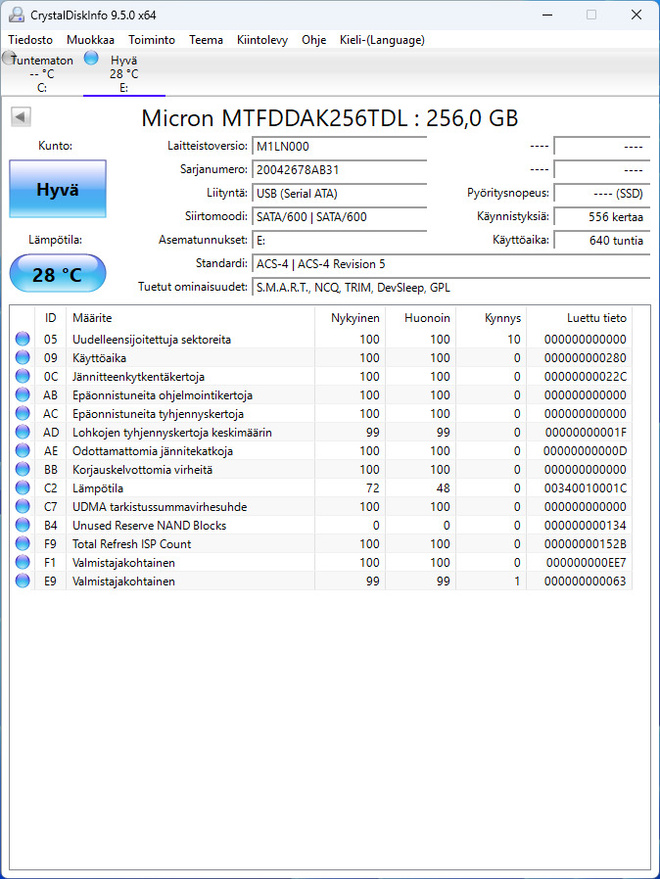Click the ID column header

point(50,318)
